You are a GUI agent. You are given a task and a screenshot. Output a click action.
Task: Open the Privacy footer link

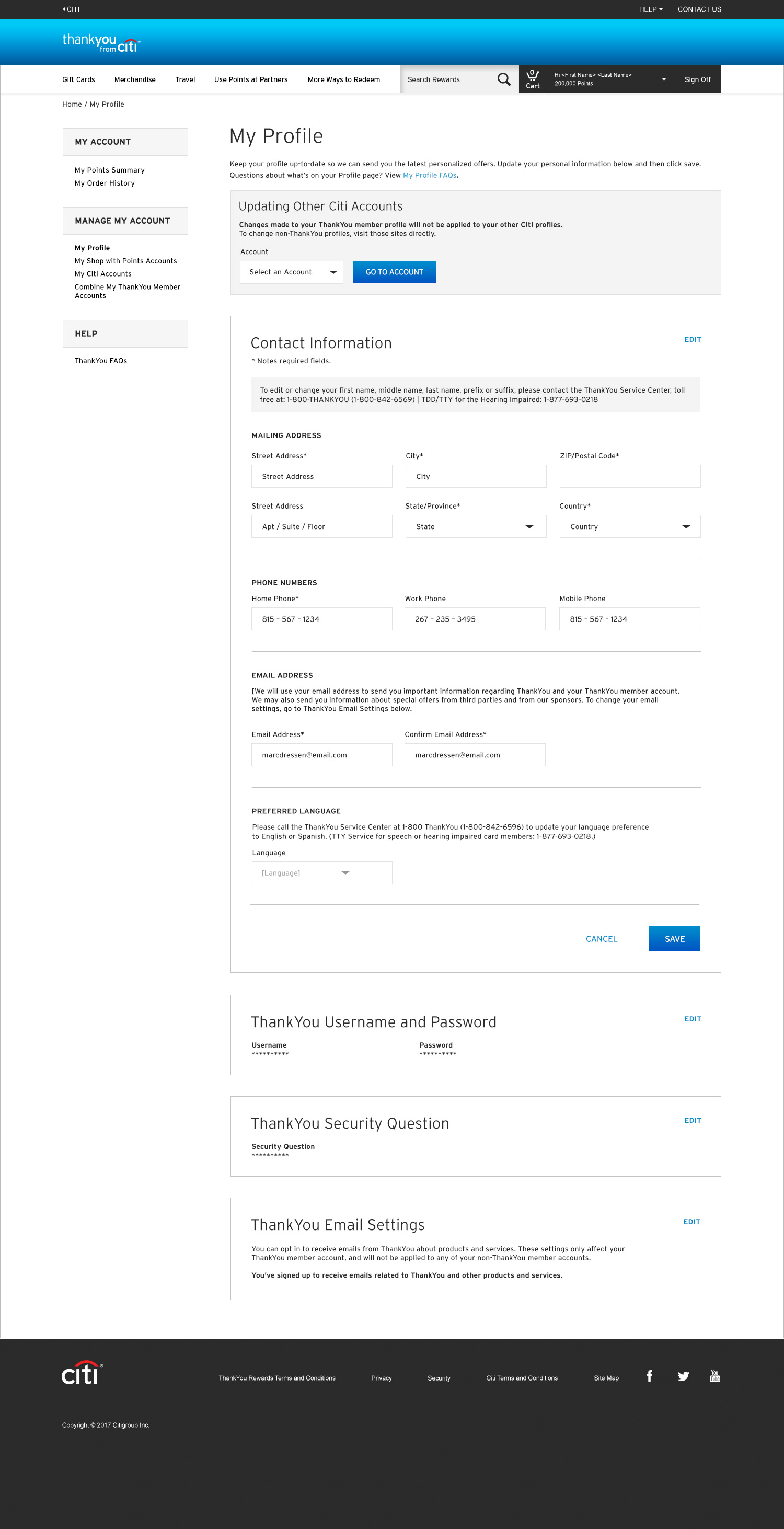tap(381, 1378)
